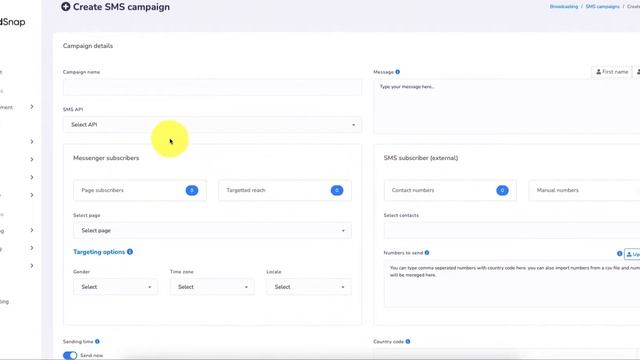Click the Manual numbers box
This screenshot has width=640, height=360.
click(584, 190)
